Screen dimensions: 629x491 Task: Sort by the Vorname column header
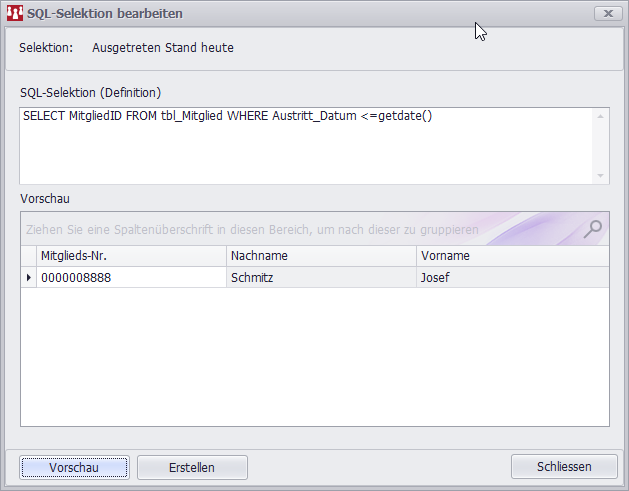[510, 256]
